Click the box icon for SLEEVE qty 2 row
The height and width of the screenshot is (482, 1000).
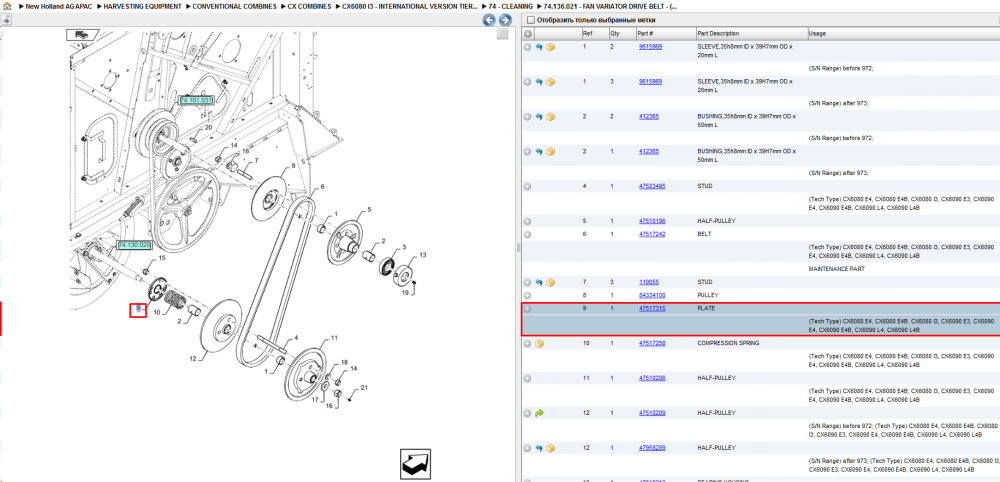pyautogui.click(x=550, y=47)
